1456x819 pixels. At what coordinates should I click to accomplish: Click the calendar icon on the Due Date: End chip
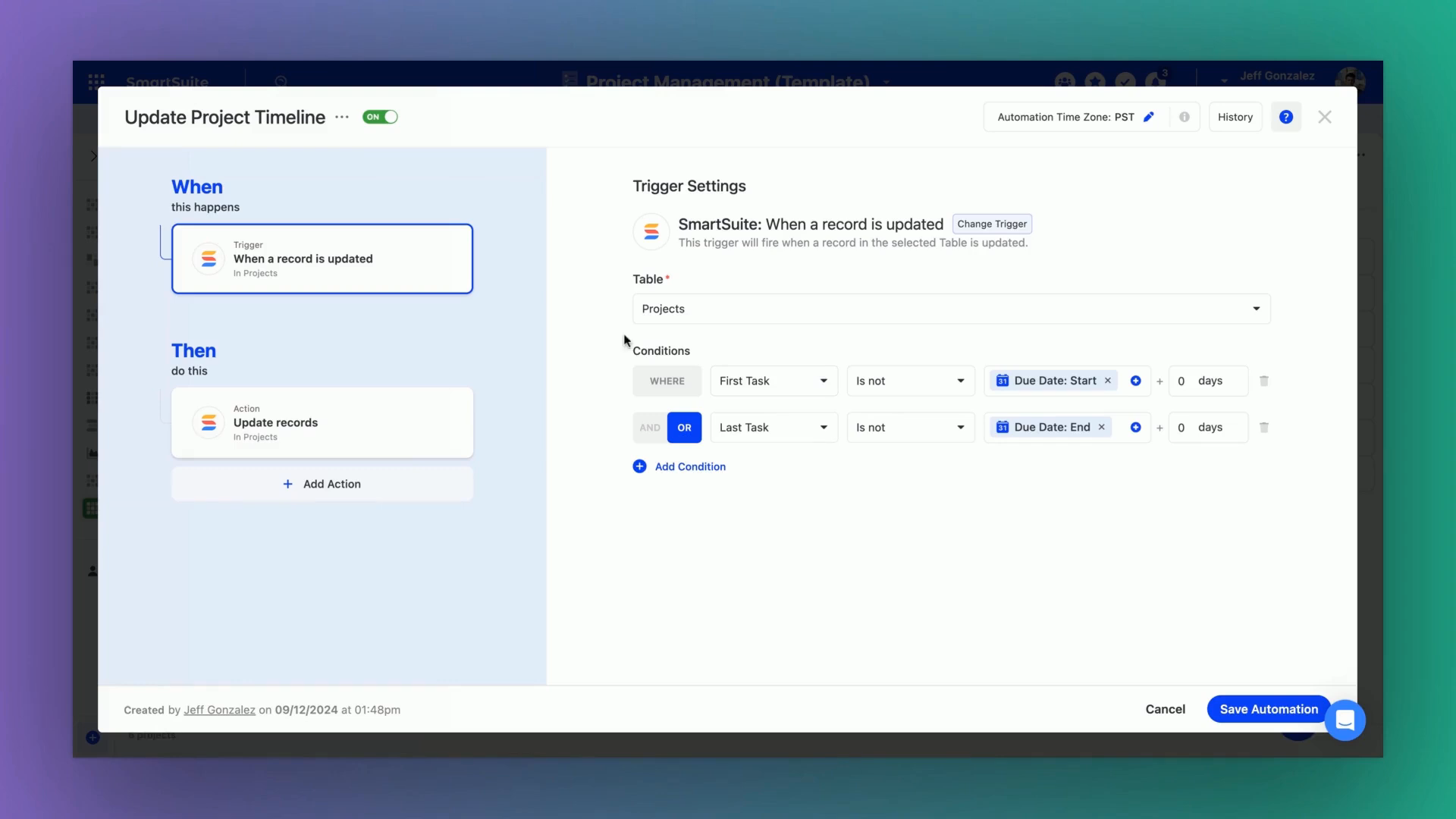(1003, 428)
